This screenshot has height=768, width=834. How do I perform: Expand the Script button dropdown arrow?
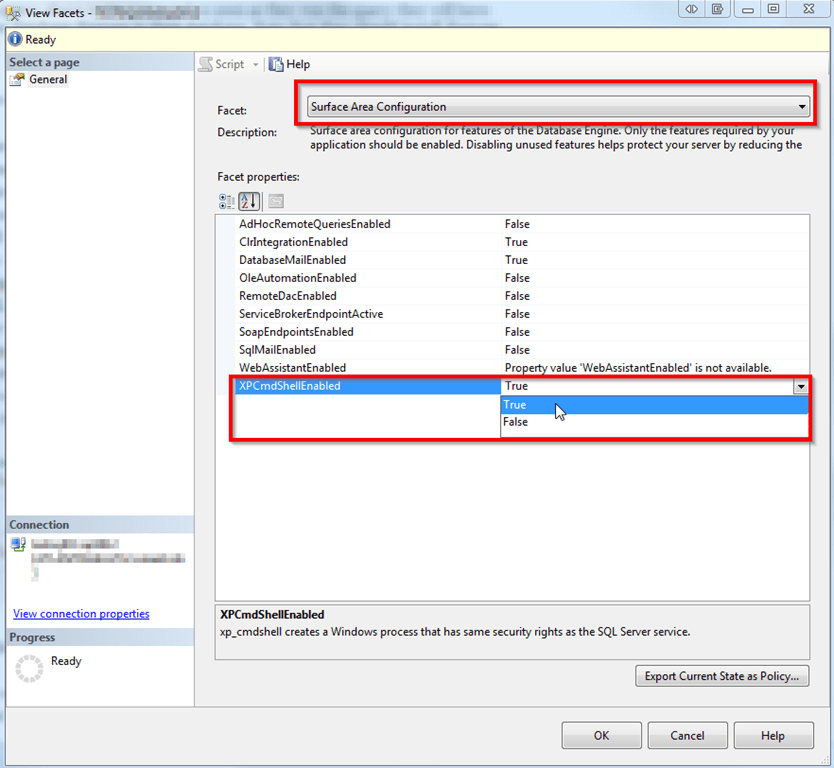pyautogui.click(x=255, y=64)
